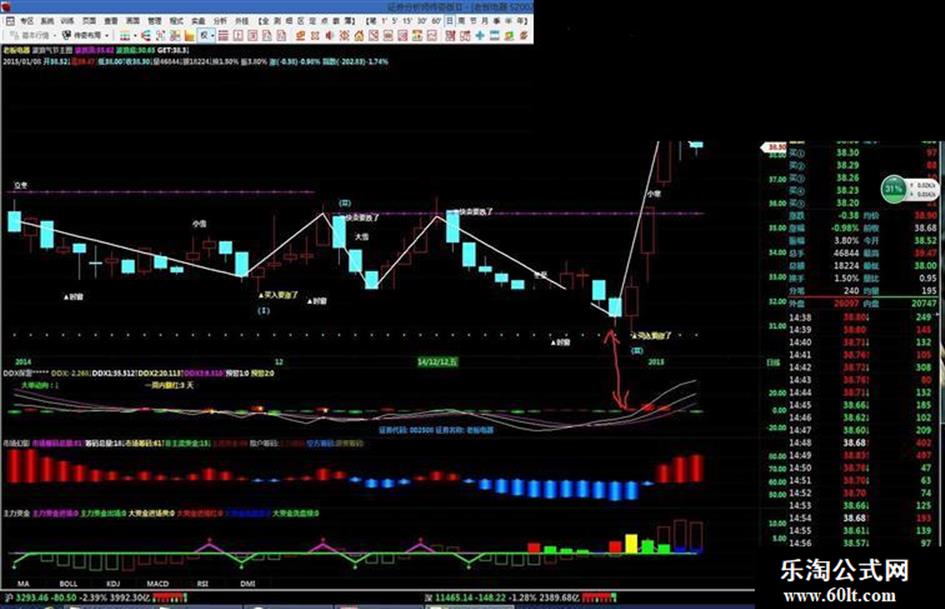Click the orange house home icon

coord(359,36)
